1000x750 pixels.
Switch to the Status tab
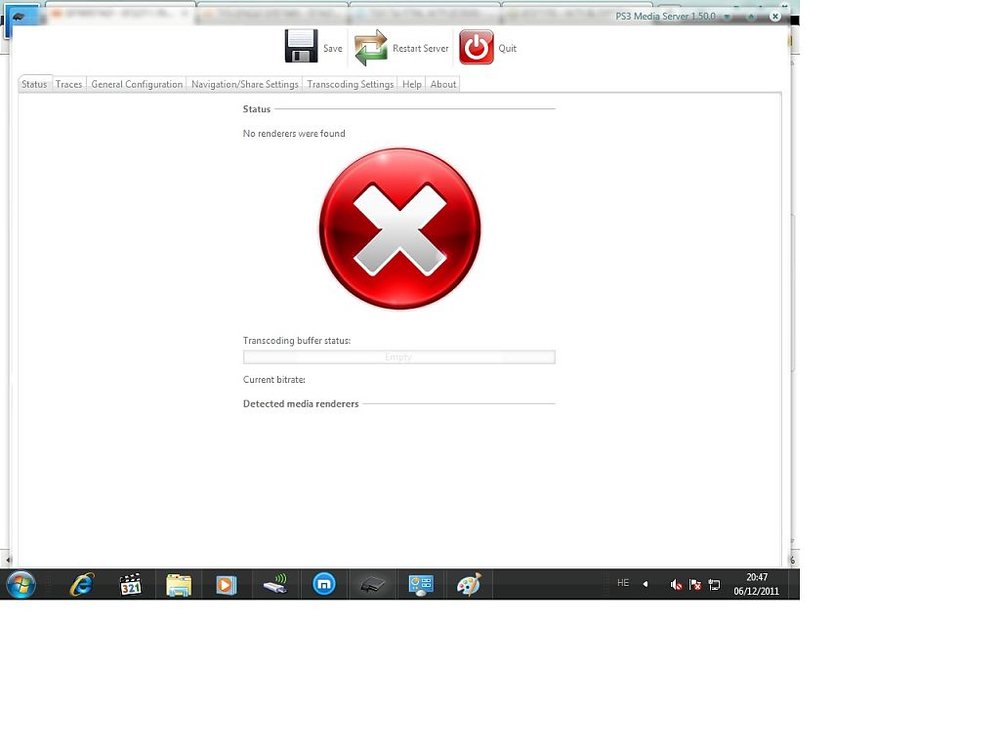point(34,84)
